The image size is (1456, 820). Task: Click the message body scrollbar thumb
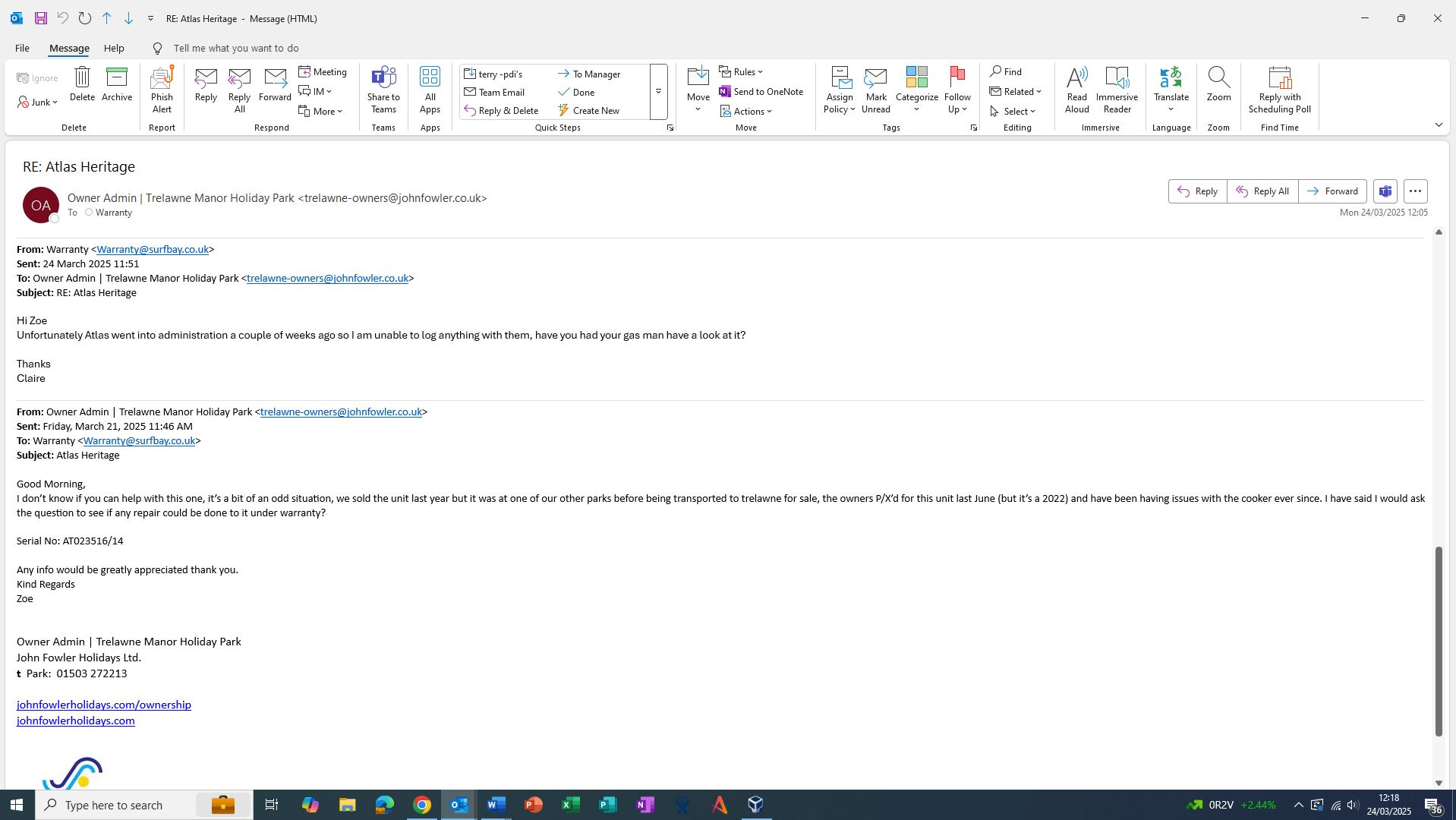1438,641
